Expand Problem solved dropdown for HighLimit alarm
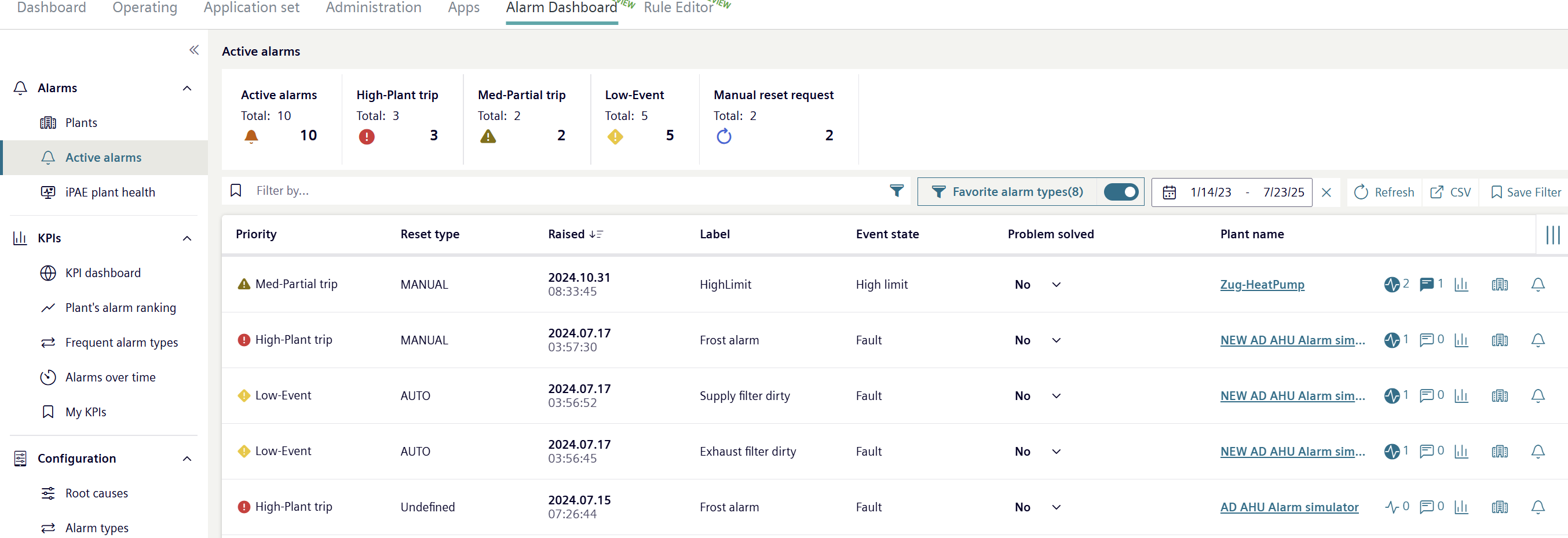Image resolution: width=1568 pixels, height=538 pixels. coord(1056,285)
